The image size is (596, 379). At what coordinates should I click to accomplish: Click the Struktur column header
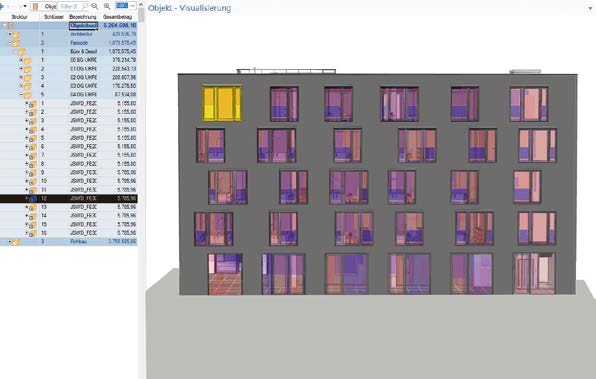19,17
